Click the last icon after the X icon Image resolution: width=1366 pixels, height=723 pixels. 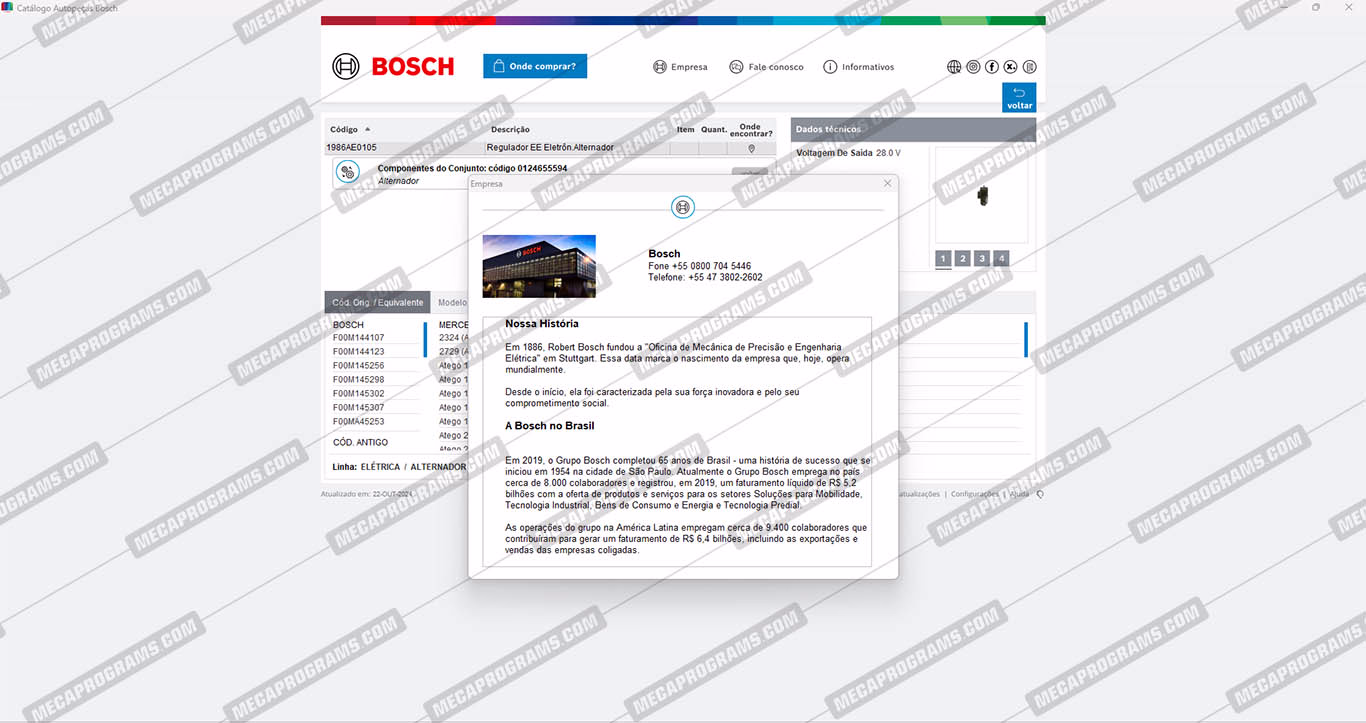(1030, 67)
